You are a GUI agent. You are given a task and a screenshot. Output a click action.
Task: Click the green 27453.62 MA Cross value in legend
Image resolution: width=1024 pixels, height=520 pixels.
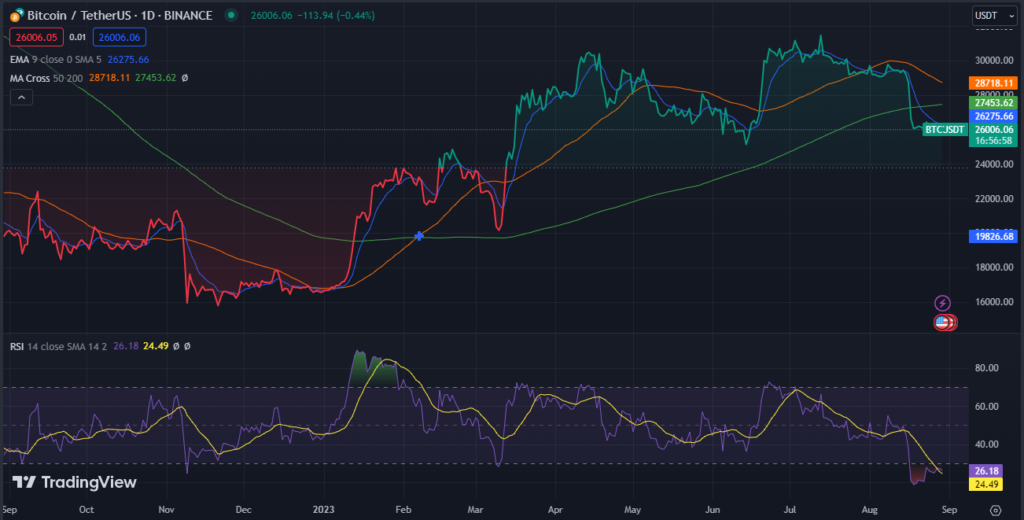pos(155,78)
